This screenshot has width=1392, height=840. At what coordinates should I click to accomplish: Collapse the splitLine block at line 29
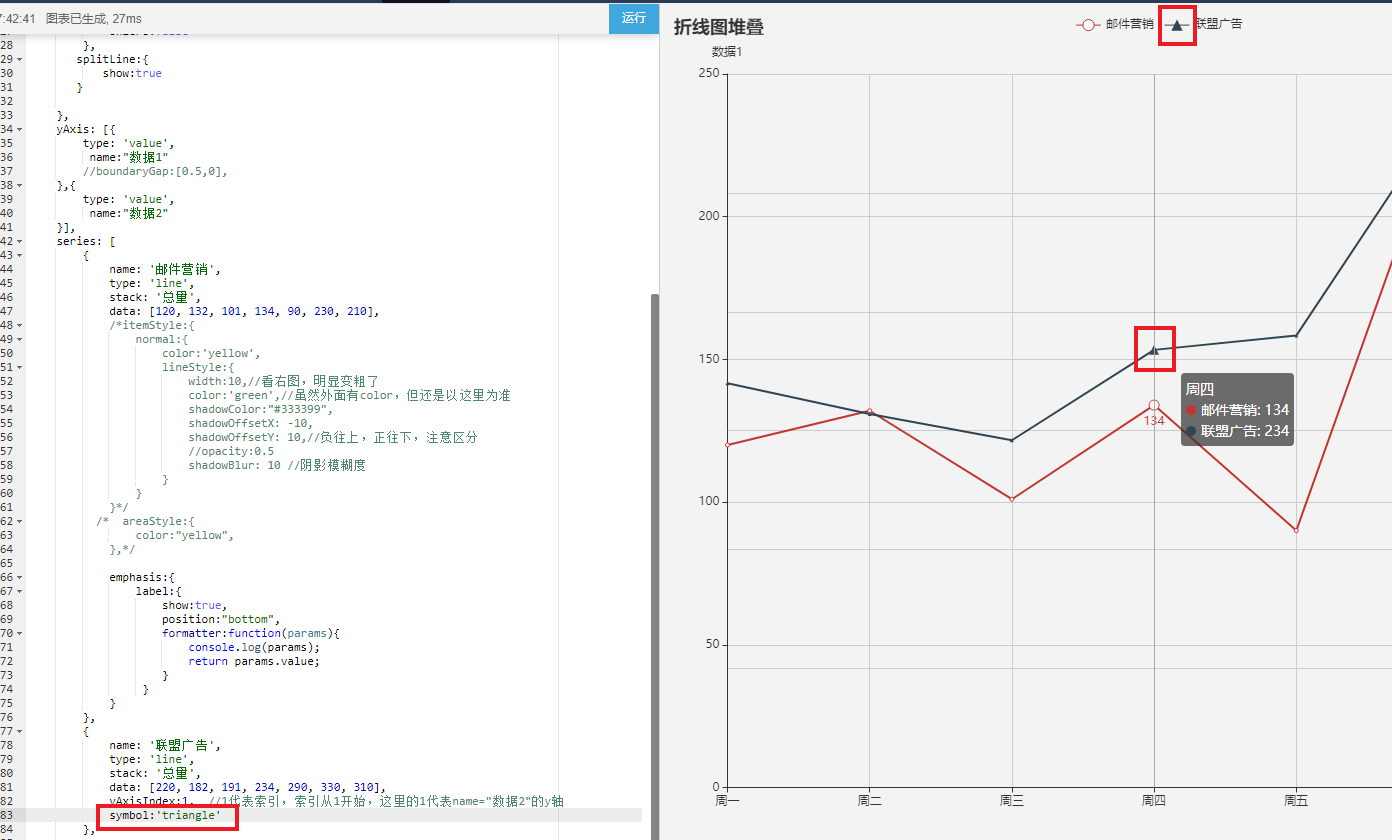[19, 59]
